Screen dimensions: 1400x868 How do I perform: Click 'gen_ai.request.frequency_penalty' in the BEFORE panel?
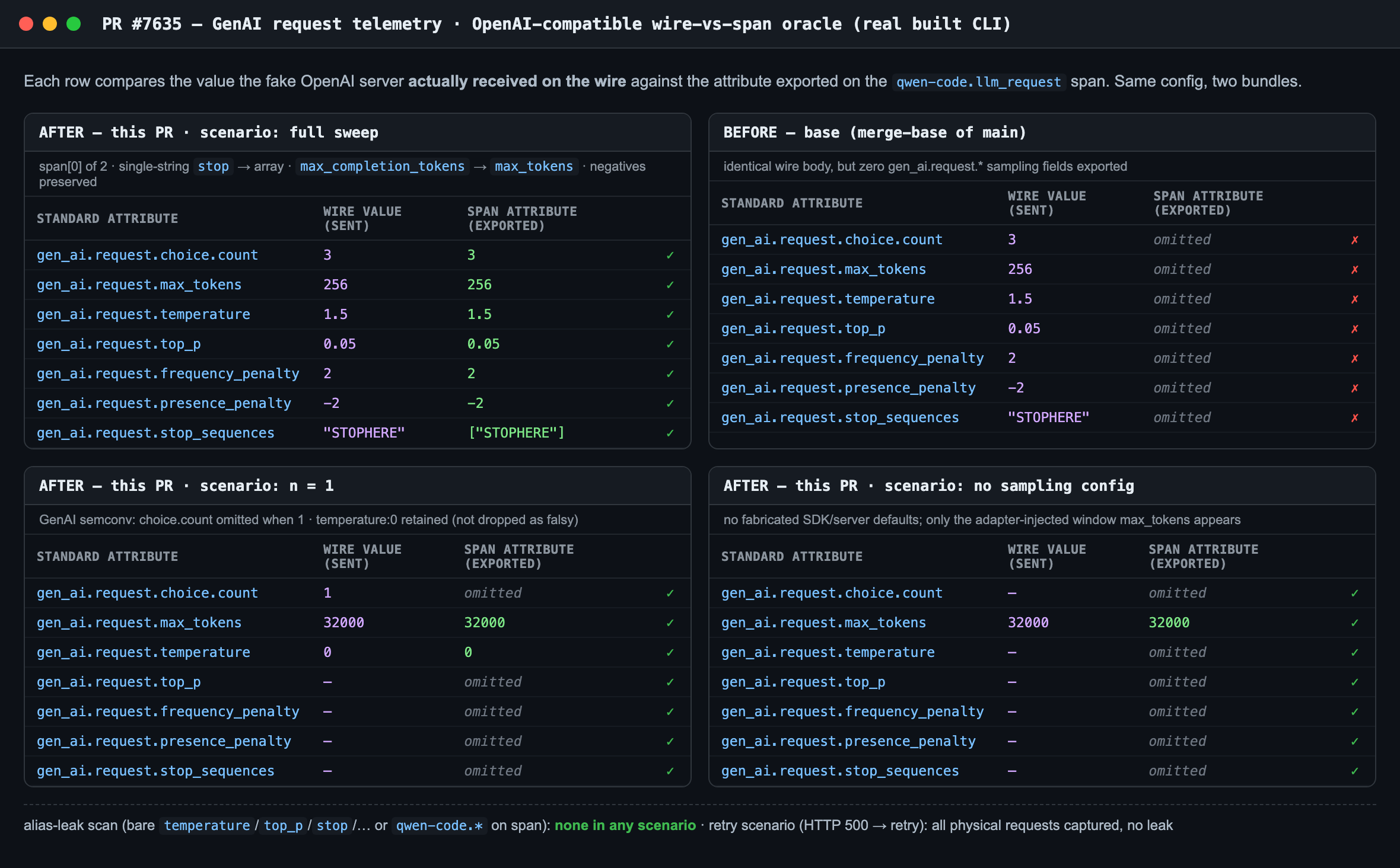(x=852, y=358)
